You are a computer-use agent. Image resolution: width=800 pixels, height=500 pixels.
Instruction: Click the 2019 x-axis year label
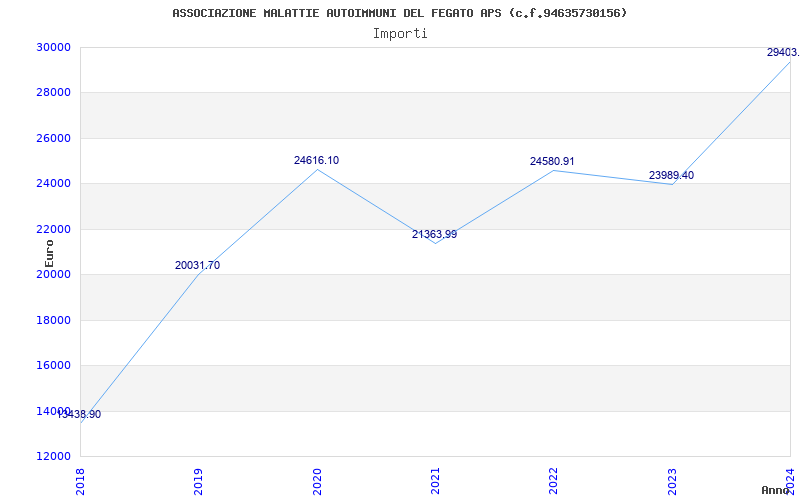coord(198,481)
